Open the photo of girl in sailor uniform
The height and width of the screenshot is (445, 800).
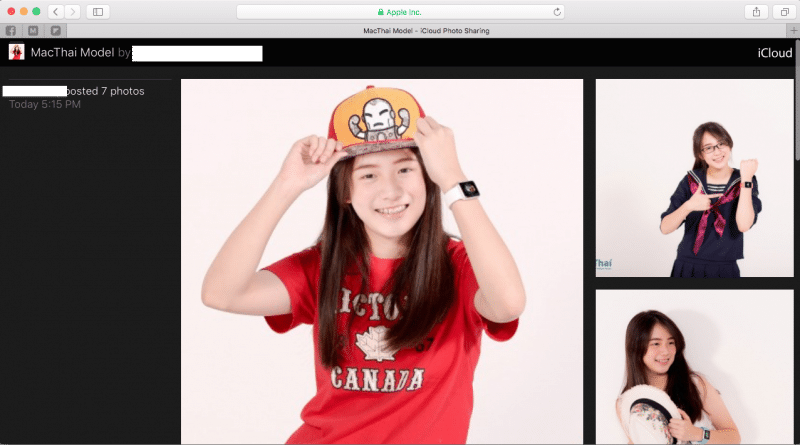pos(694,178)
